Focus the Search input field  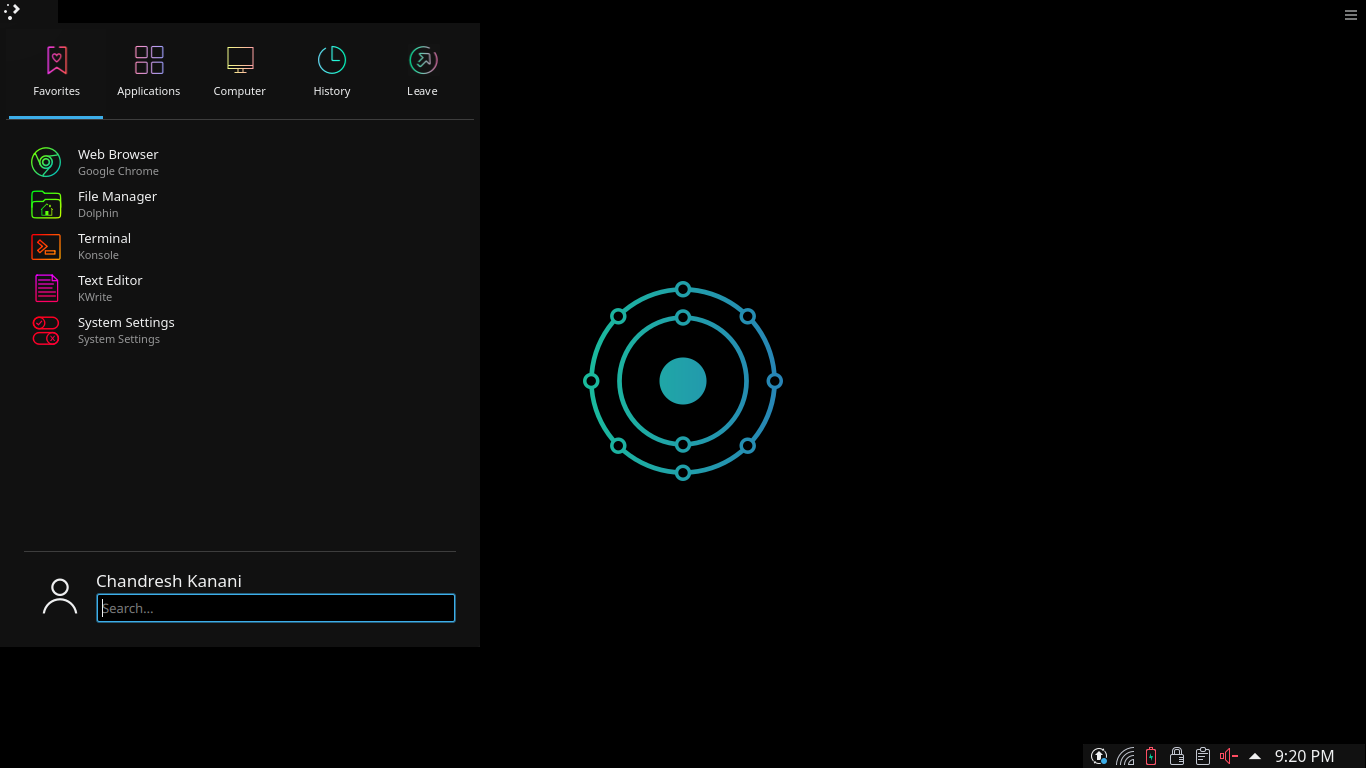pos(276,608)
